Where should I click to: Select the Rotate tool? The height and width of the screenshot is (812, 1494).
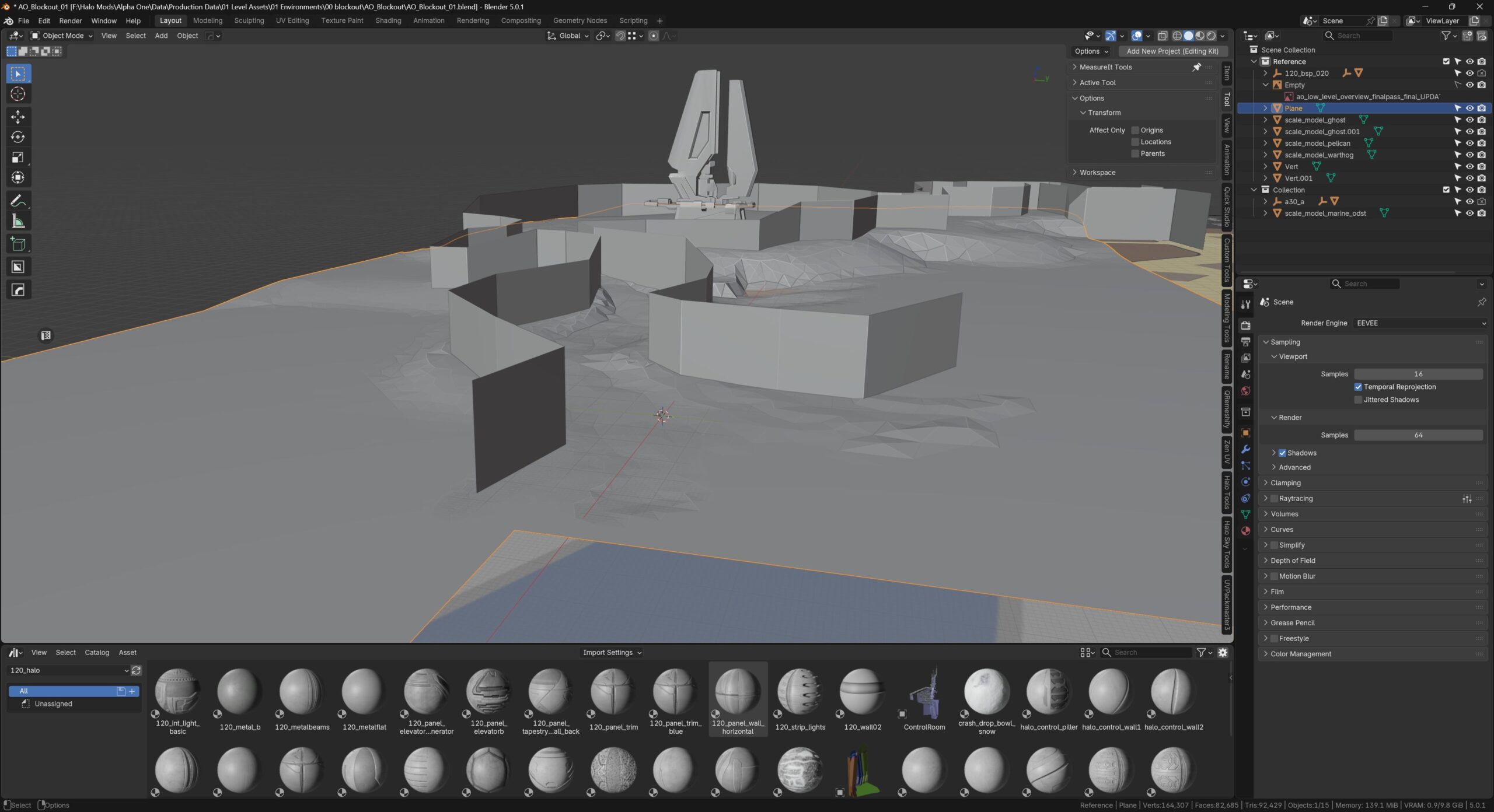(x=18, y=137)
